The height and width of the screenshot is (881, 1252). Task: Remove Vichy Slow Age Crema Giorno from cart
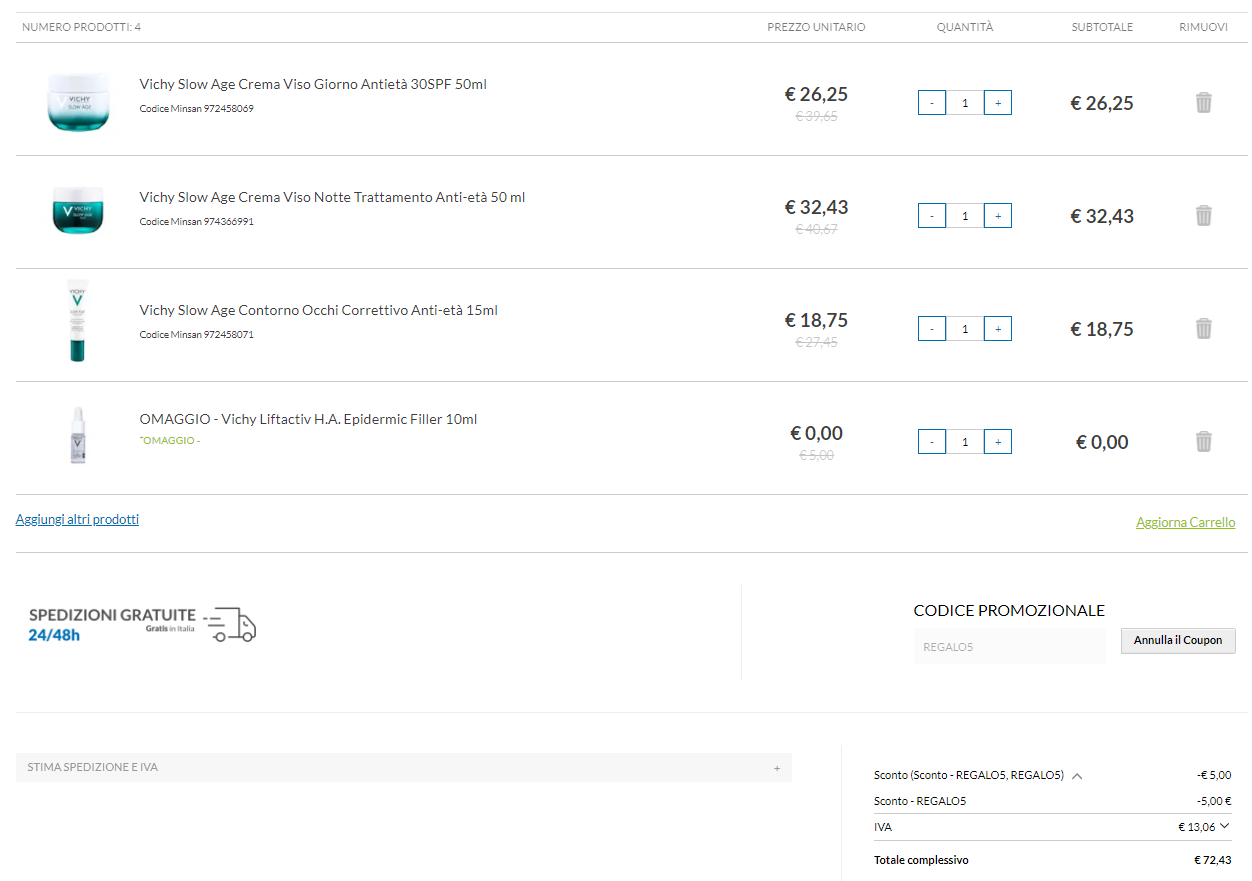[1203, 102]
